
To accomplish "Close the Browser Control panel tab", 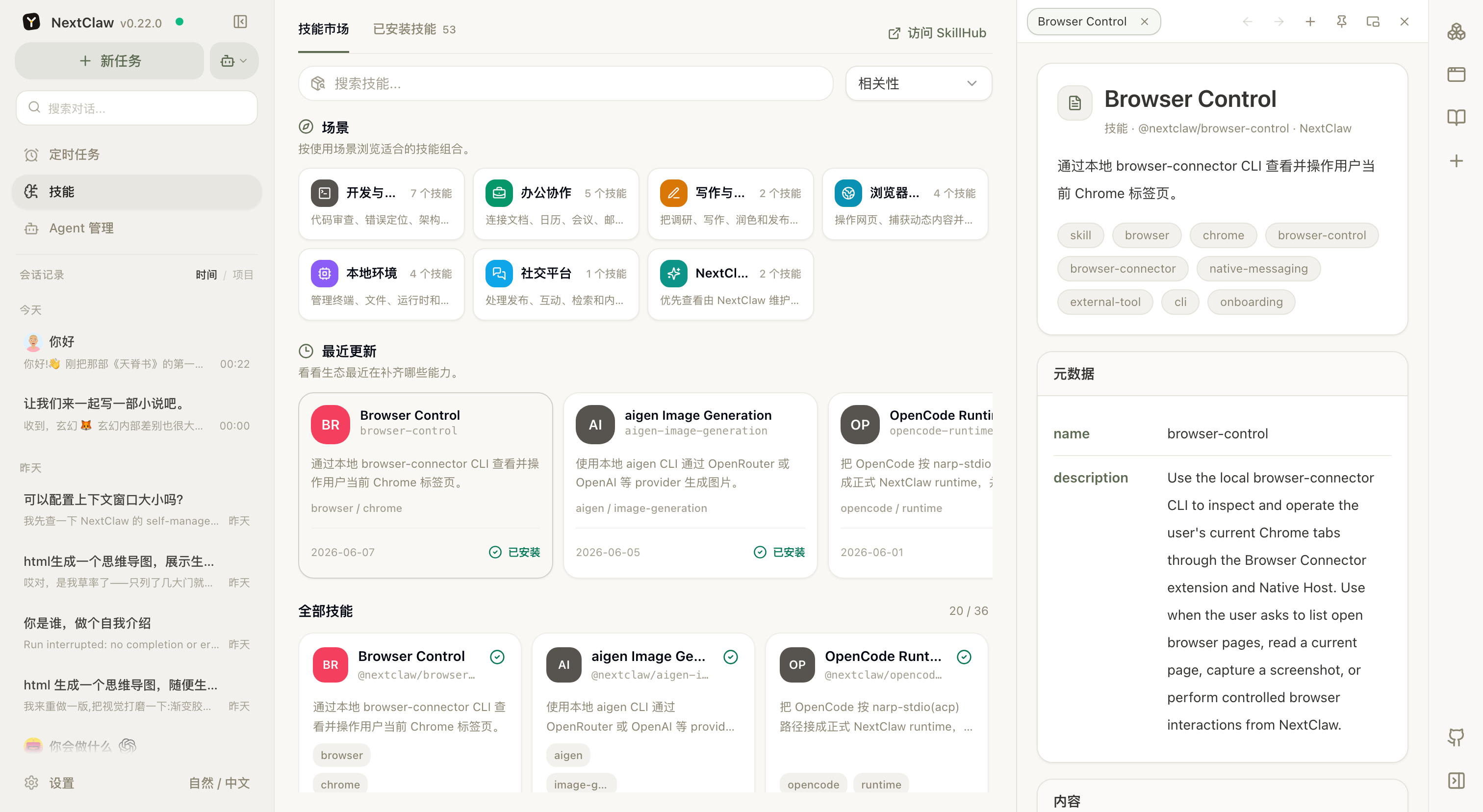I will click(x=1145, y=22).
